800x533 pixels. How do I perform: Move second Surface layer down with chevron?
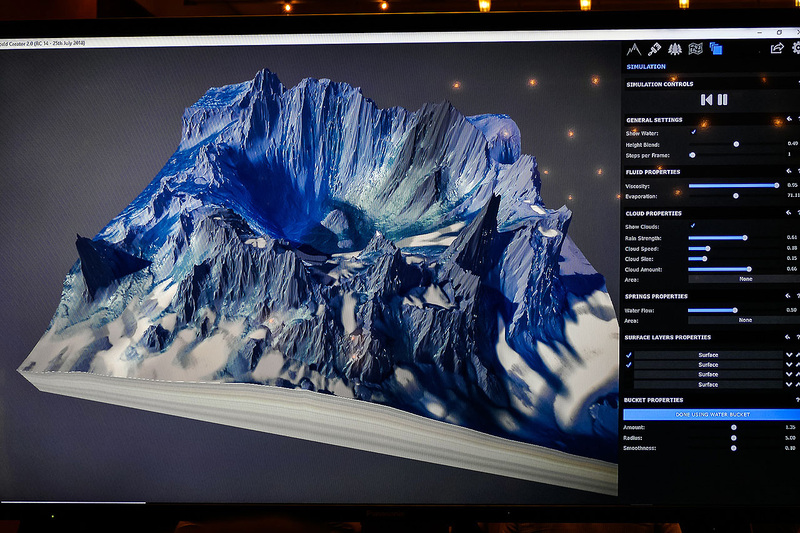point(789,365)
